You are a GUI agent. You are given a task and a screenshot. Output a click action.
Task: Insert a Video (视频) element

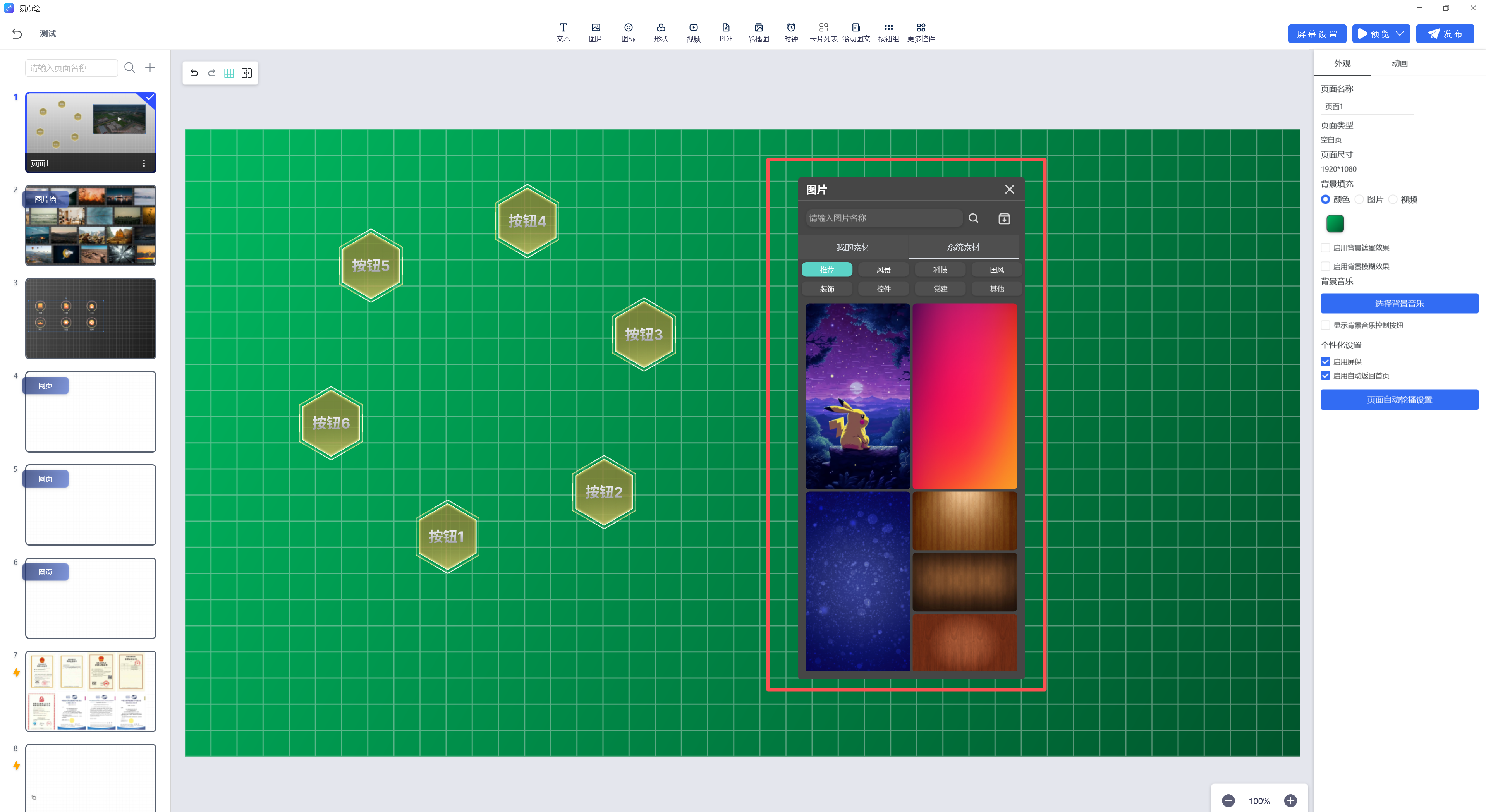click(693, 33)
